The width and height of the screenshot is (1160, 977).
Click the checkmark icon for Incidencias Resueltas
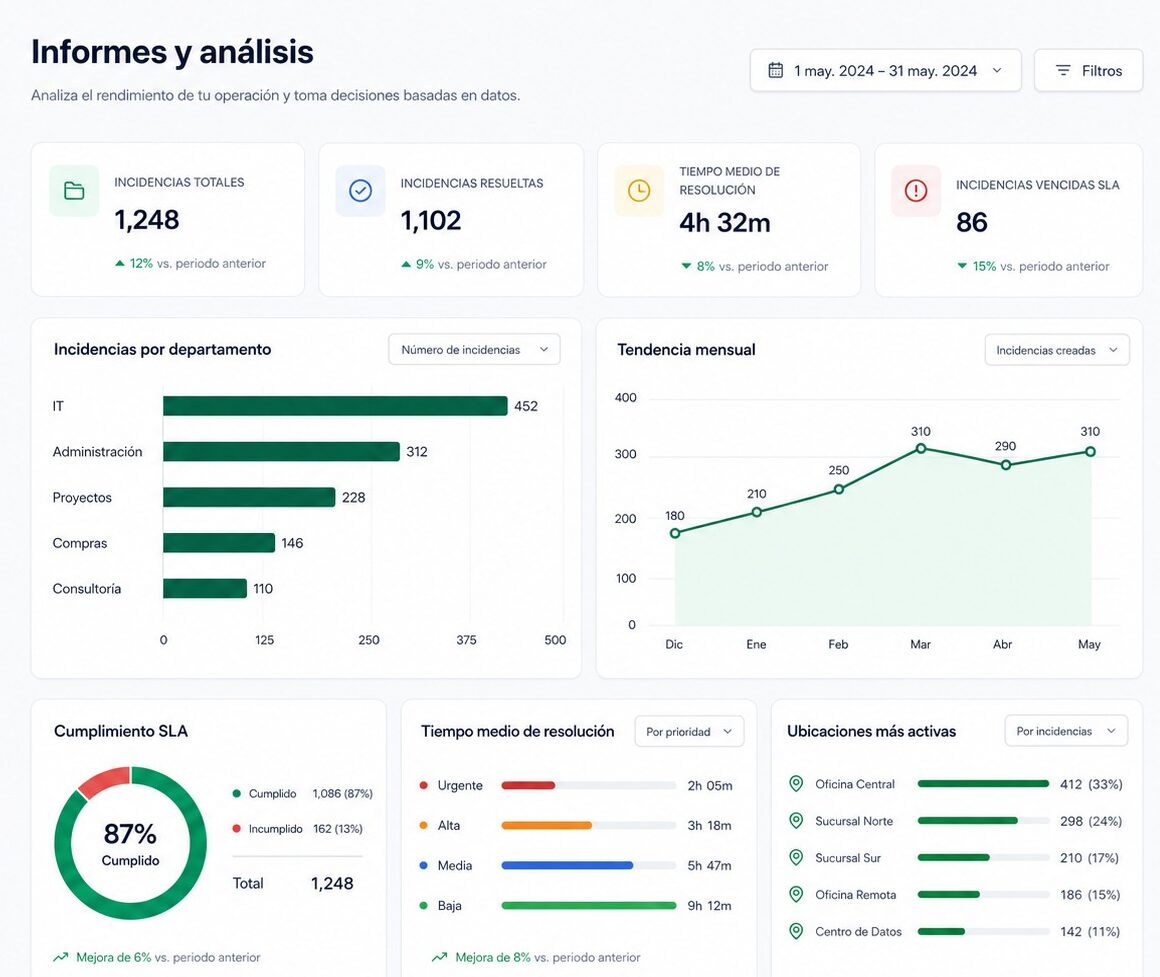360,191
